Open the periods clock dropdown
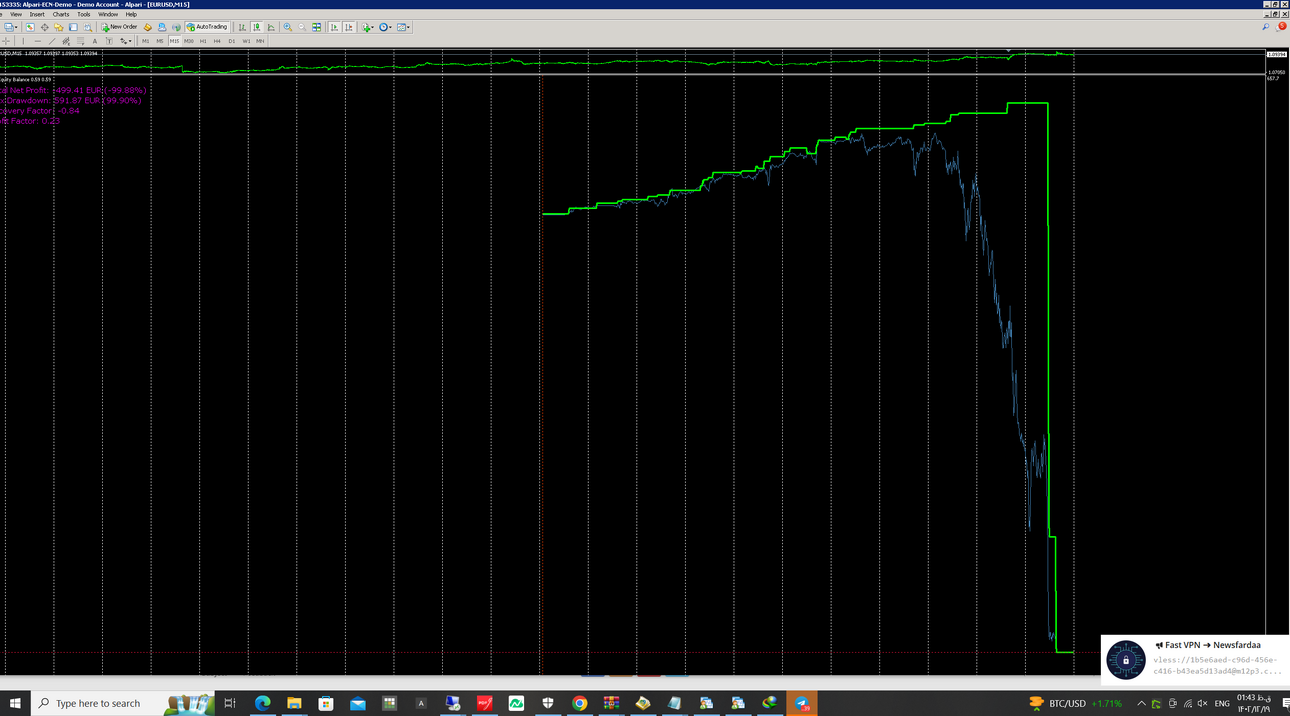The height and width of the screenshot is (716, 1290). click(386, 27)
